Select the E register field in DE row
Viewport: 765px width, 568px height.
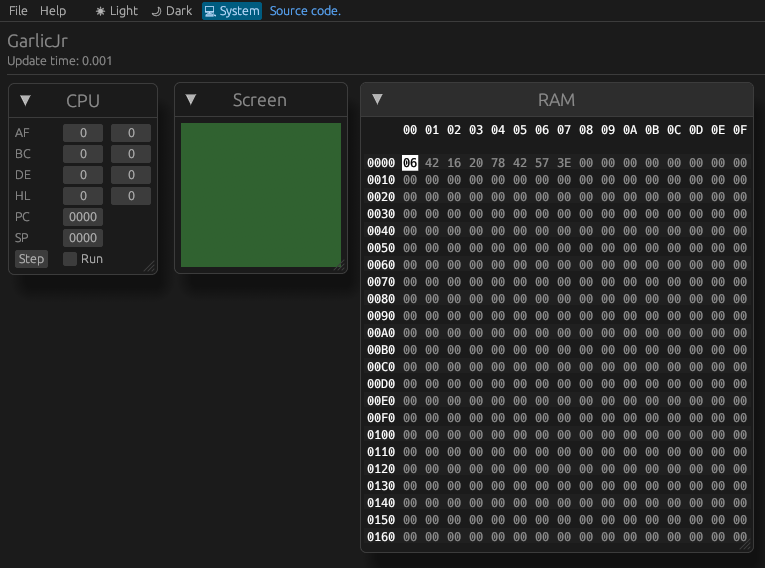point(131,175)
